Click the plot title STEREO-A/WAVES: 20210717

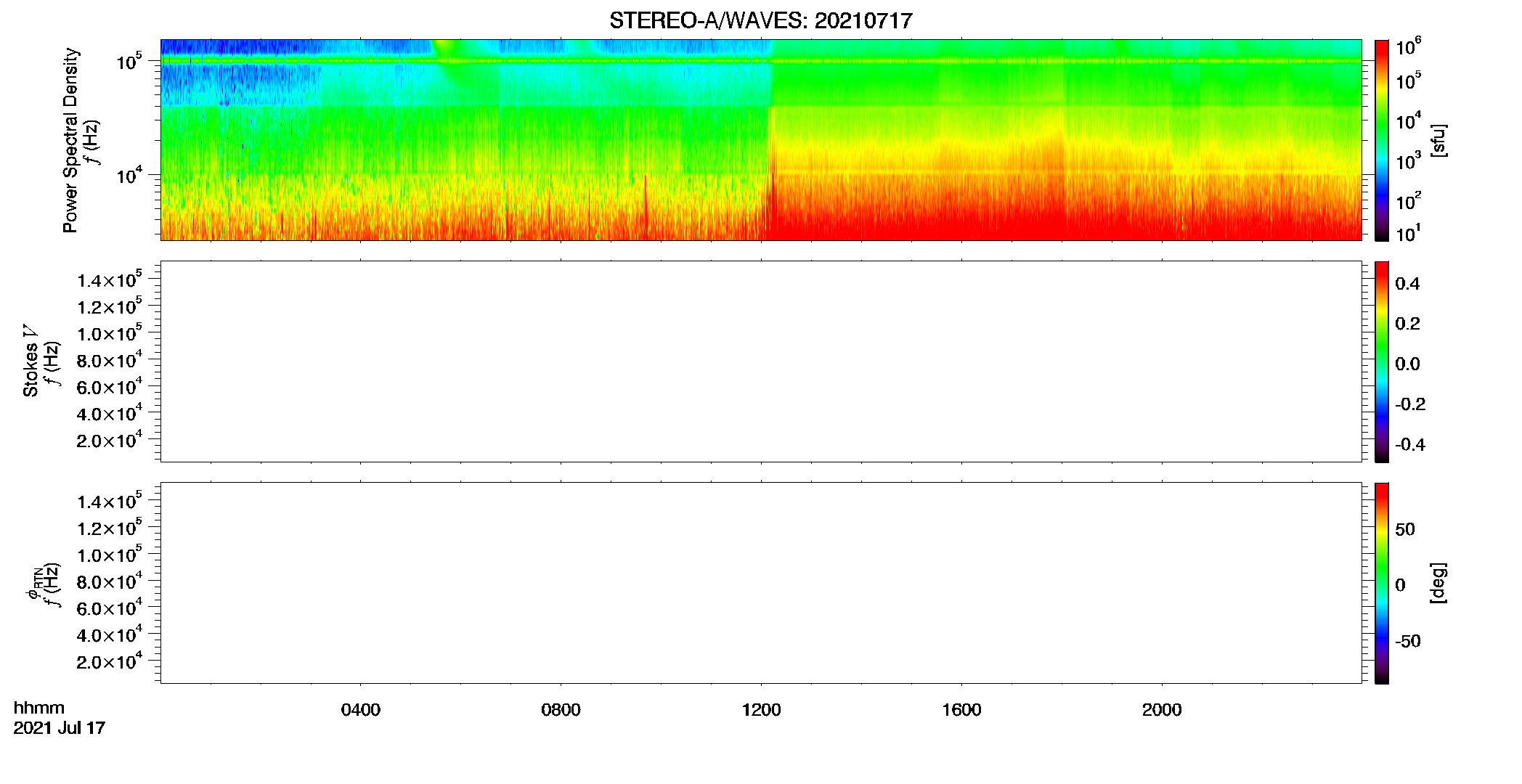coord(760,20)
